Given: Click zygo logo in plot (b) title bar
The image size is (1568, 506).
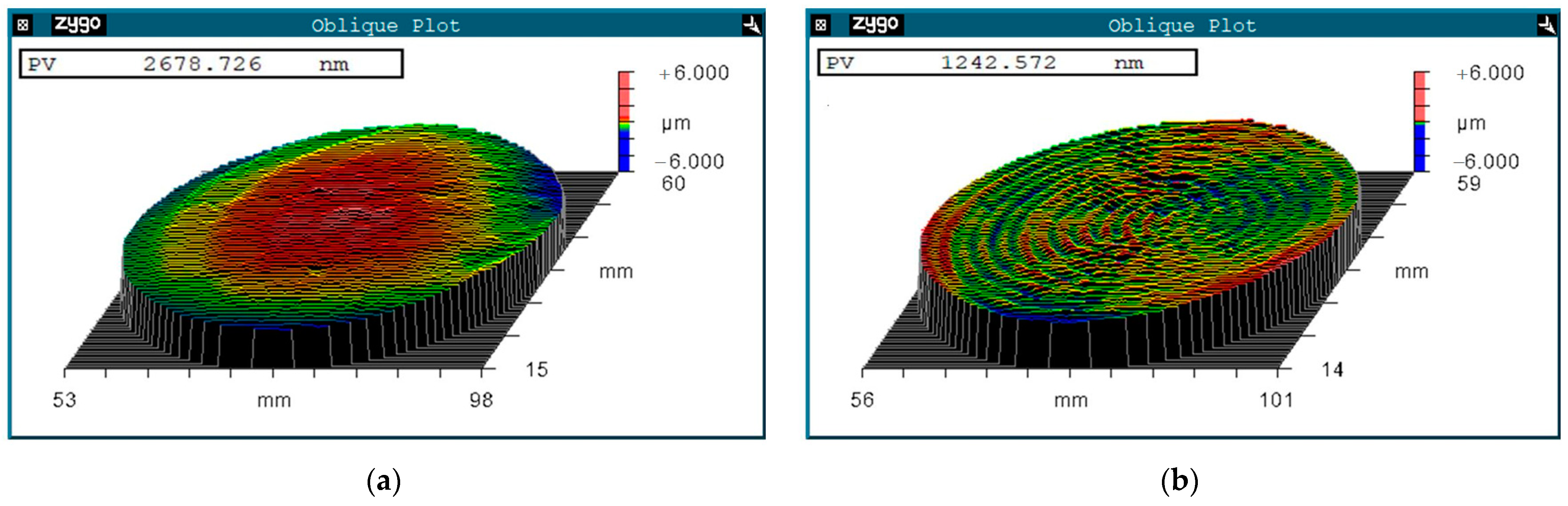Looking at the screenshot, I should (875, 24).
